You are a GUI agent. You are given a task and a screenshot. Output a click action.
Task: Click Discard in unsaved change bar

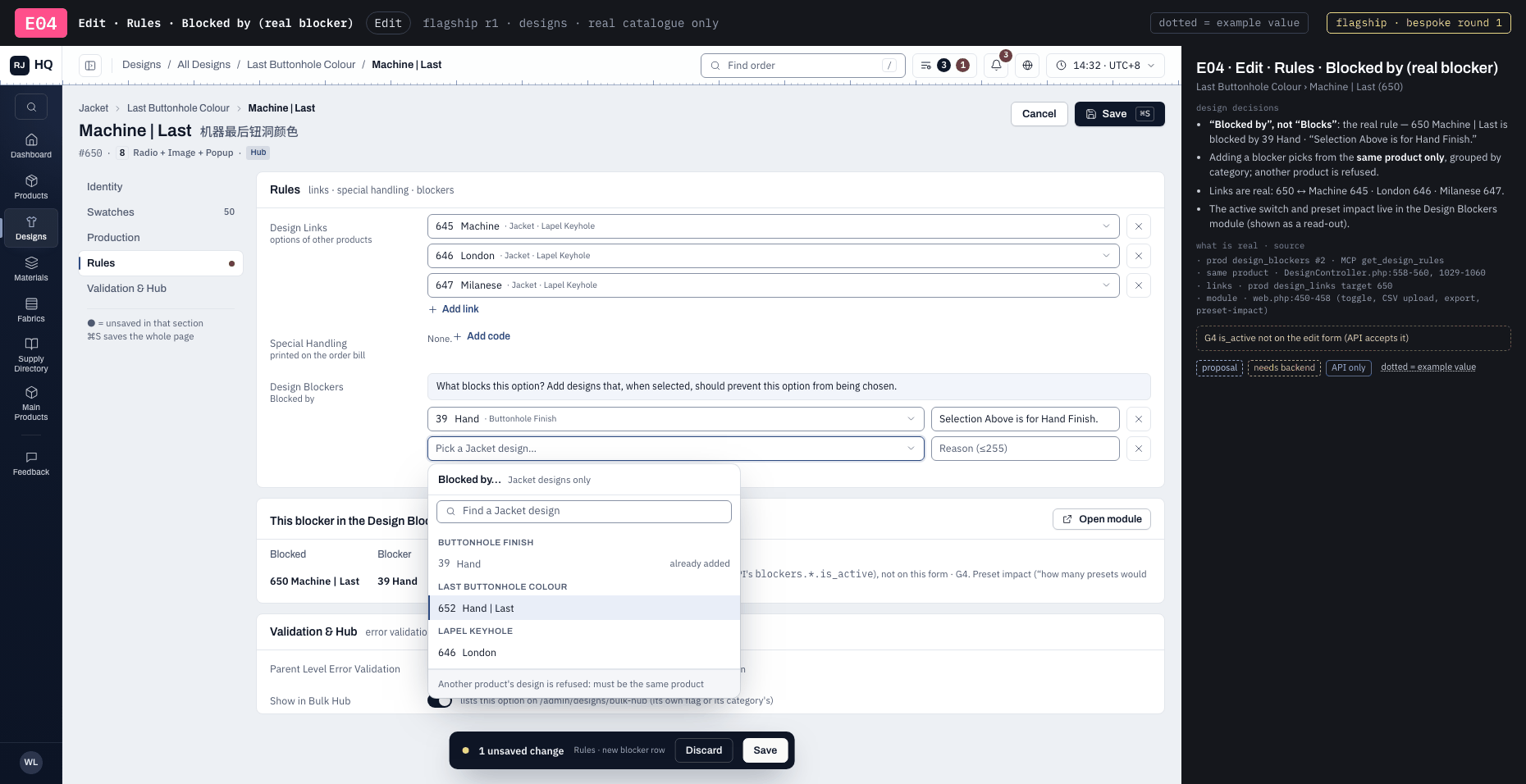click(x=704, y=750)
